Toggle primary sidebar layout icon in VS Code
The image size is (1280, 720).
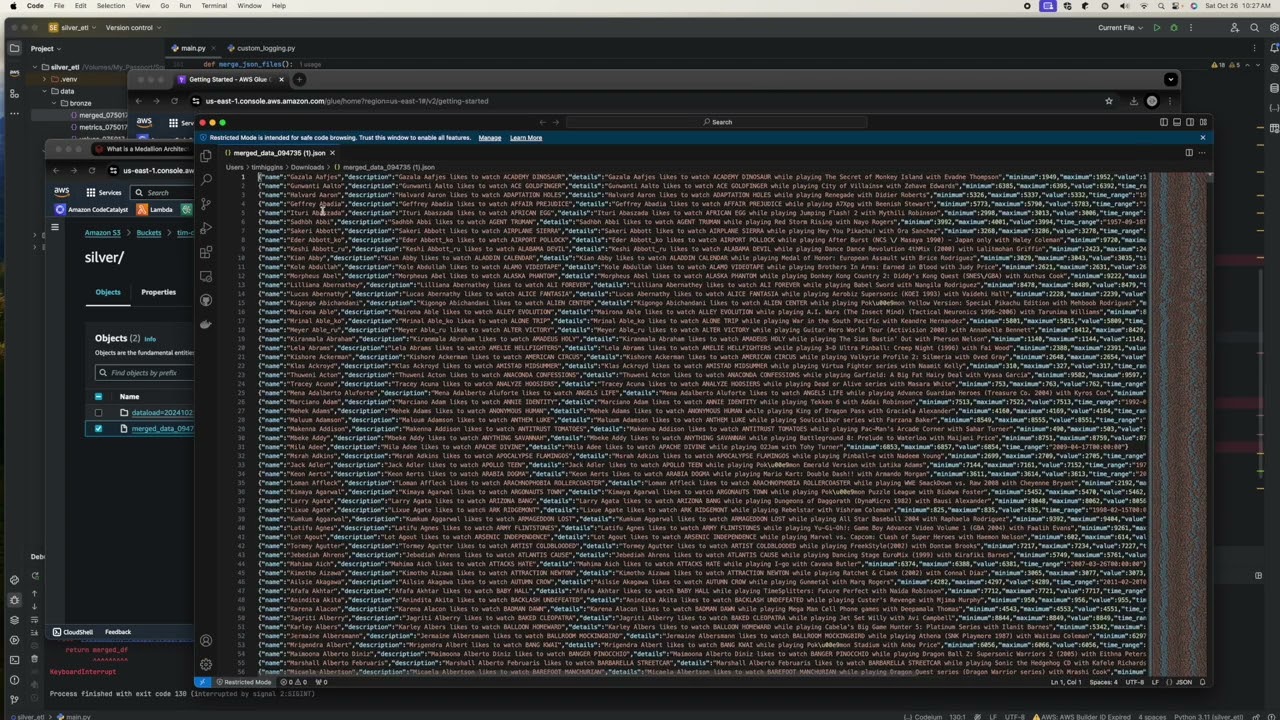(x=1164, y=122)
